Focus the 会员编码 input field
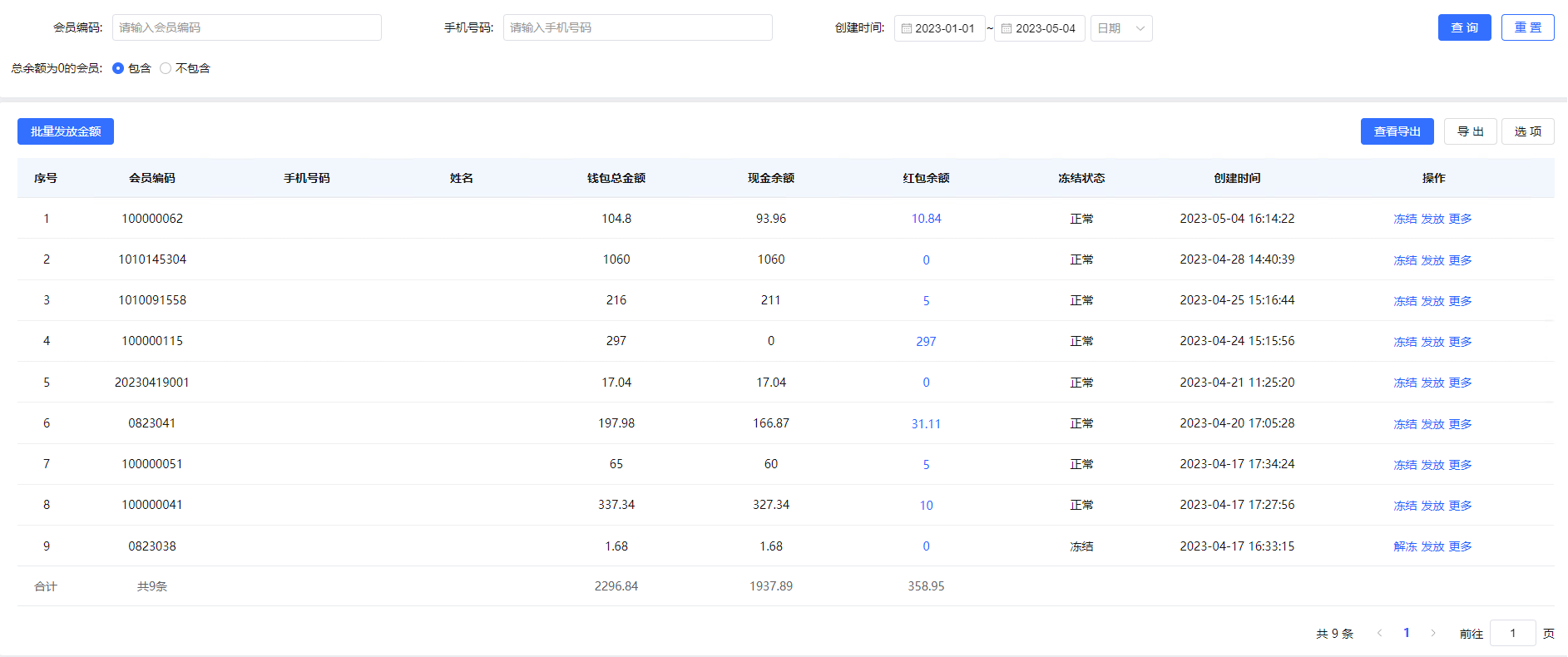The height and width of the screenshot is (657, 1568). [x=247, y=27]
